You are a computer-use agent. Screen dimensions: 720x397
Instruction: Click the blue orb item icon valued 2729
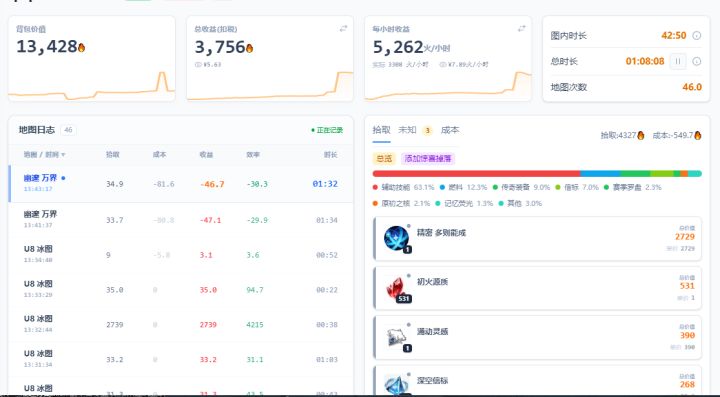[x=396, y=238]
